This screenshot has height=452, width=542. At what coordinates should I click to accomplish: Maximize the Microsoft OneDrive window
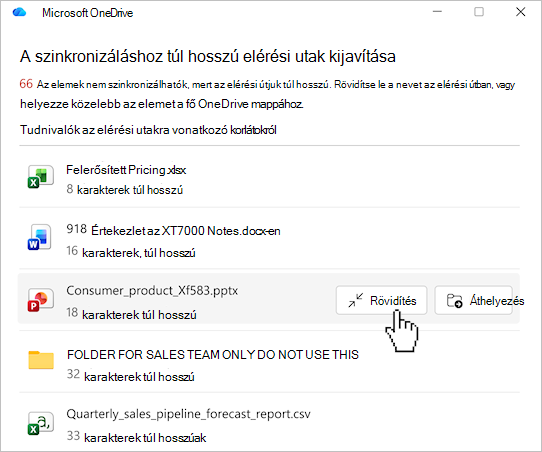[x=479, y=12]
